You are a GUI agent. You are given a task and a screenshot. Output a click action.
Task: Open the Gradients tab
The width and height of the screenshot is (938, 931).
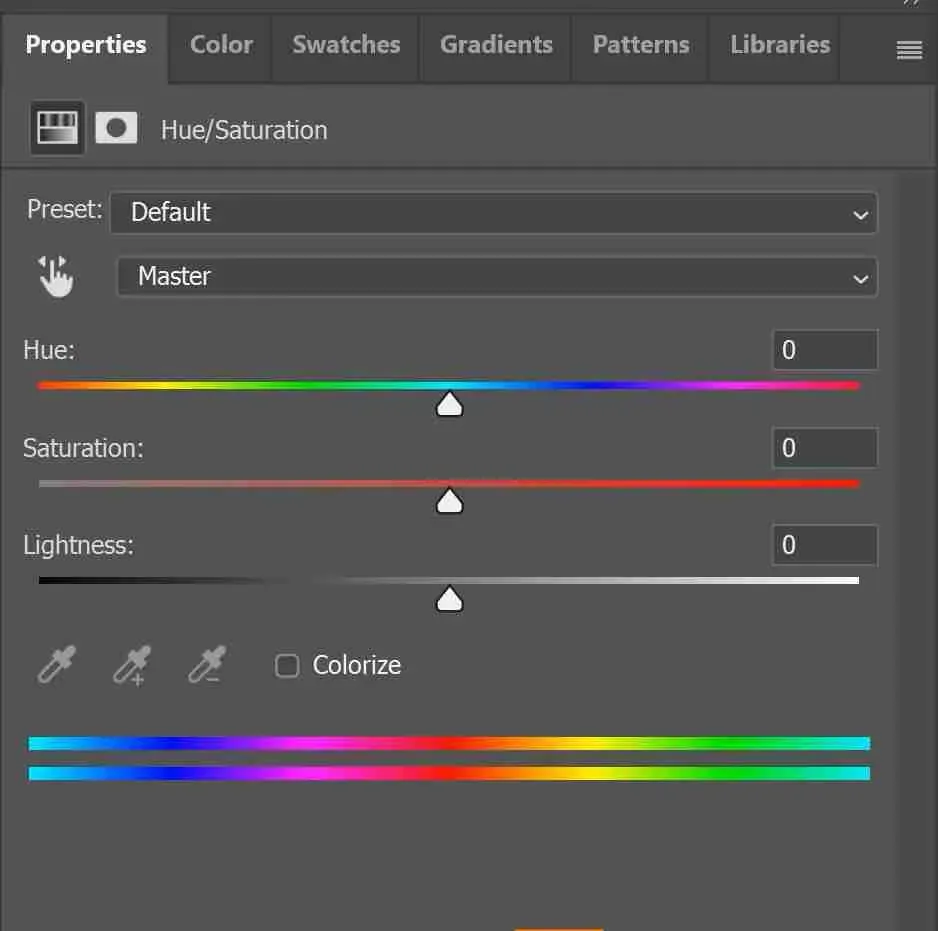(x=496, y=45)
